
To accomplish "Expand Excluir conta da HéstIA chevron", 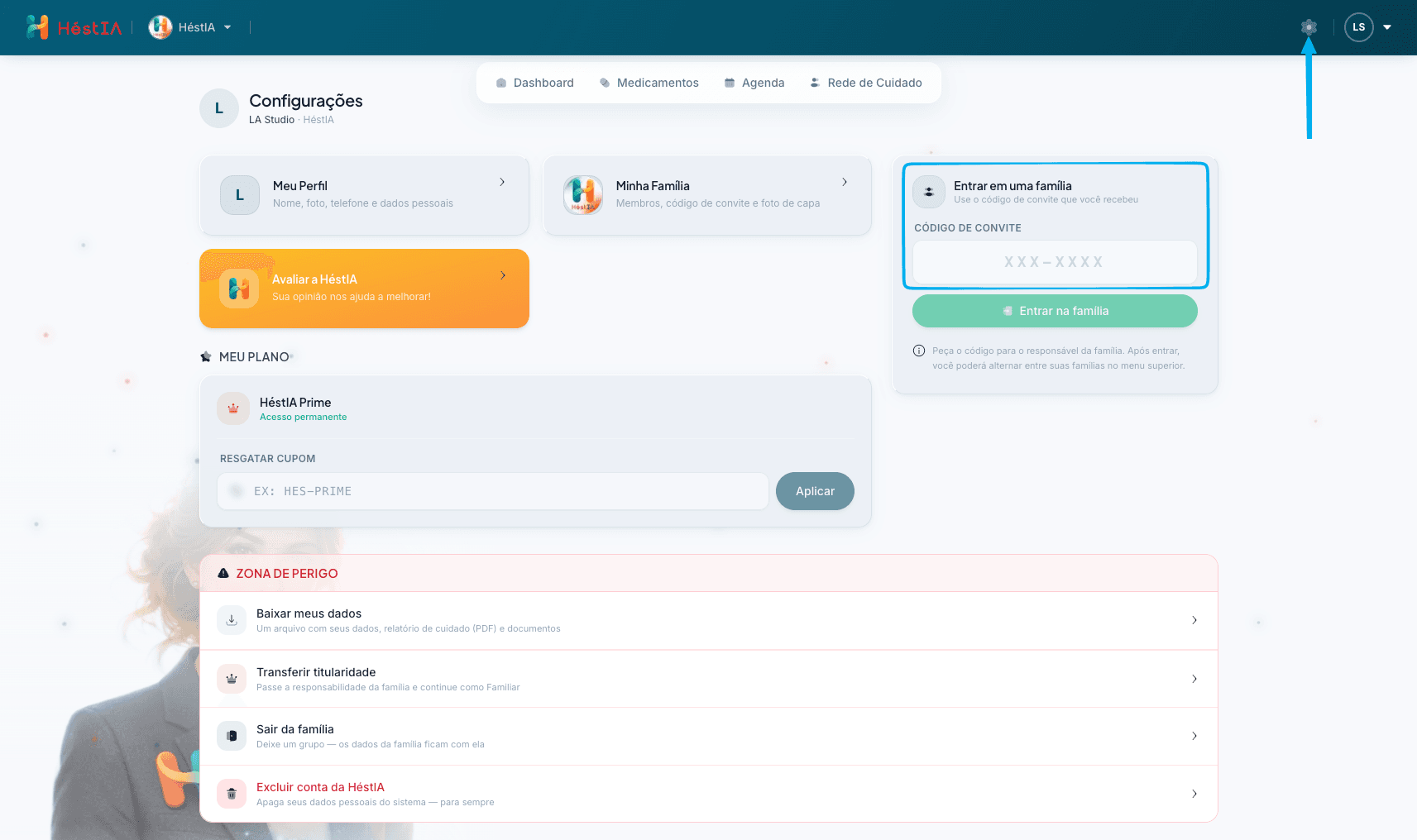I will (x=1194, y=794).
